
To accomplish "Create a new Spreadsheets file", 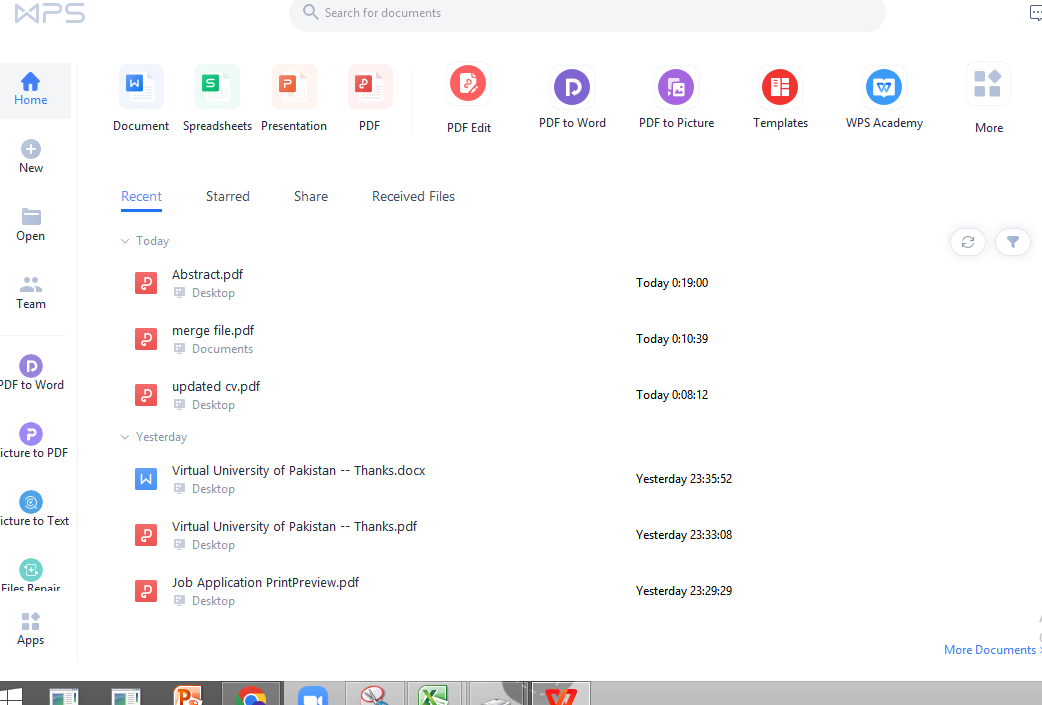I will (x=217, y=97).
